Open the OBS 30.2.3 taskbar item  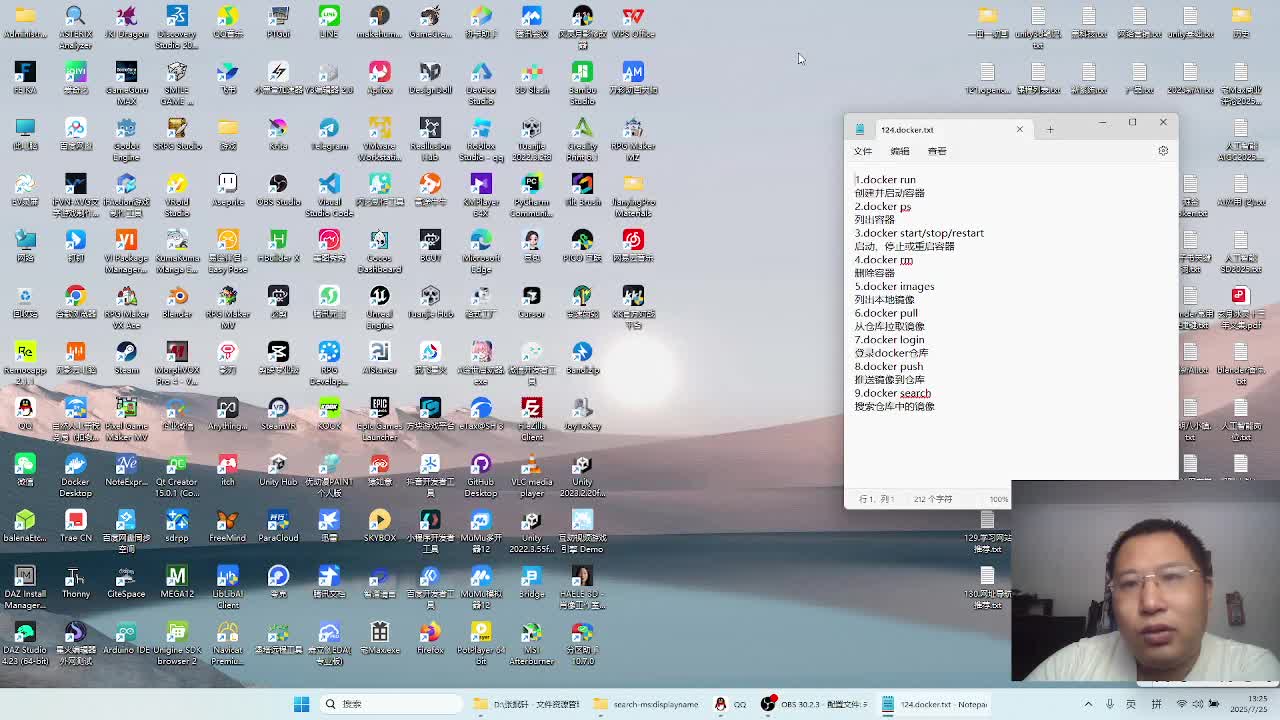(815, 704)
